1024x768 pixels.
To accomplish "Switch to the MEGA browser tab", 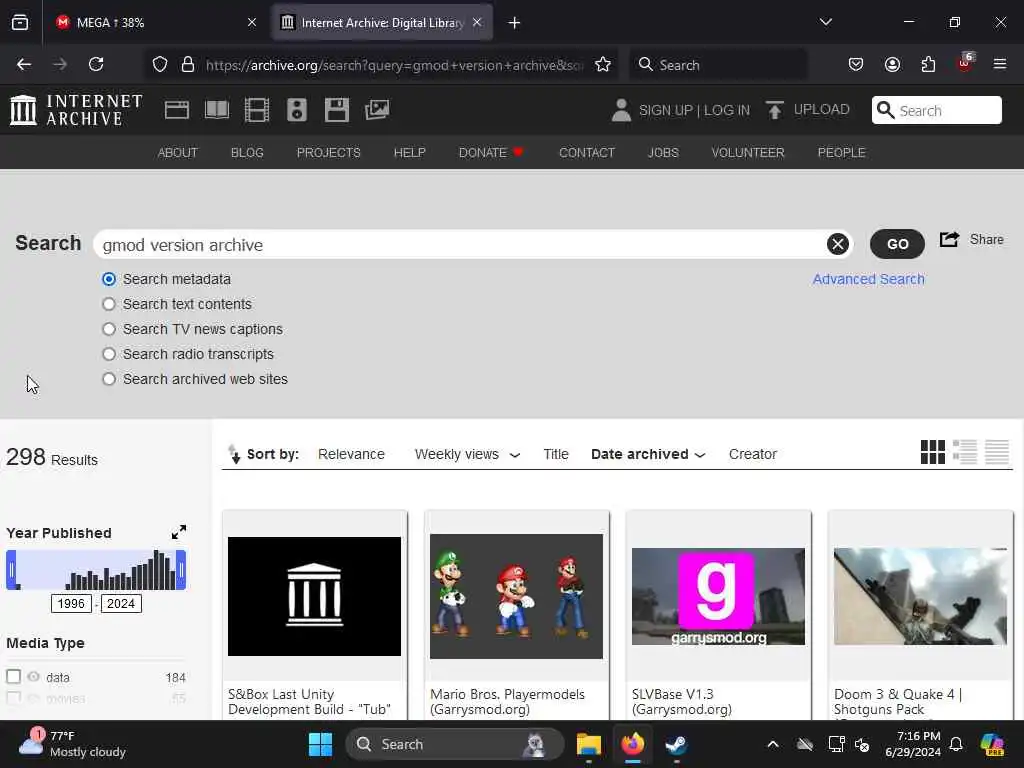I will pos(155,22).
